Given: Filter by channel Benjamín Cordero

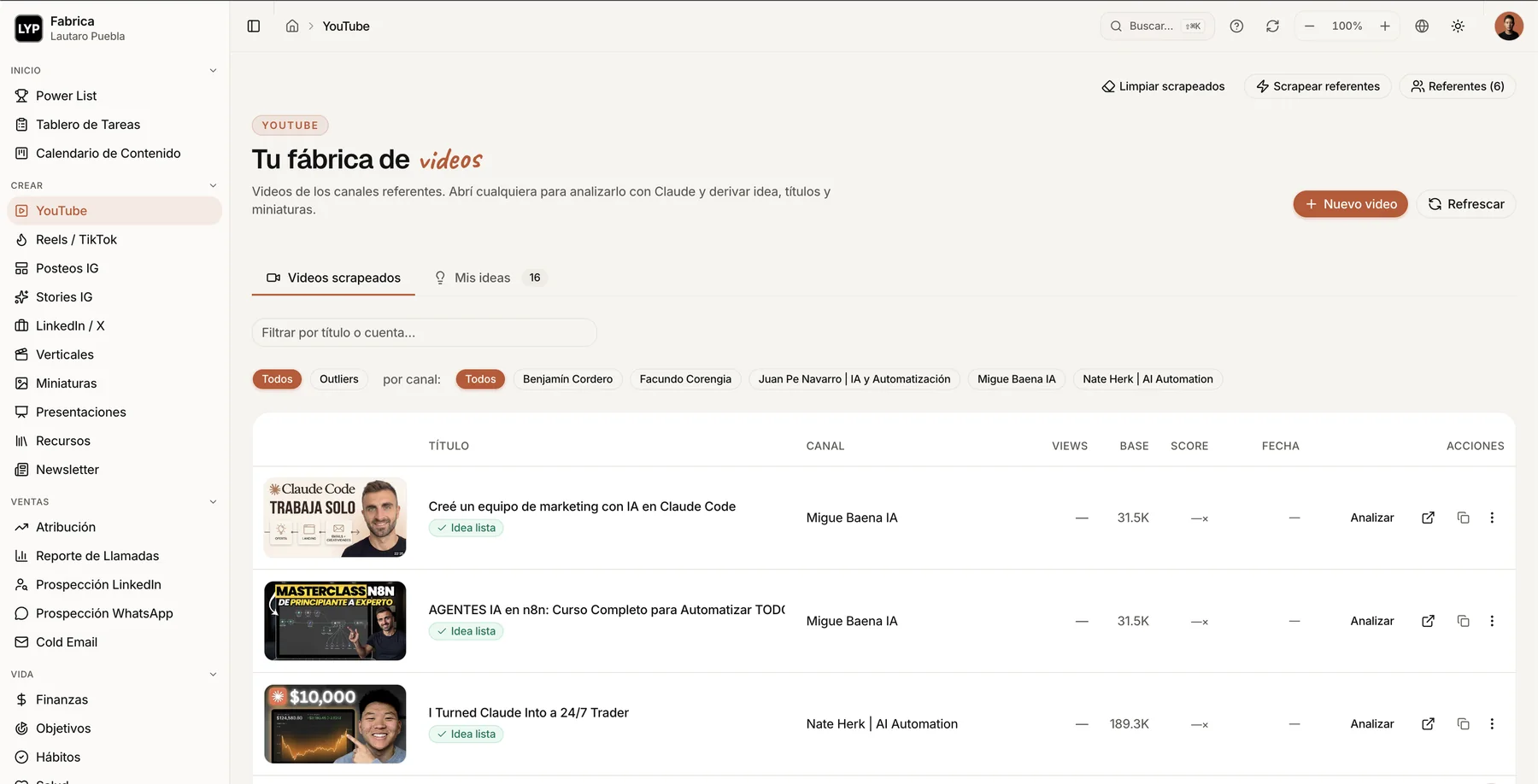Looking at the screenshot, I should (x=567, y=379).
